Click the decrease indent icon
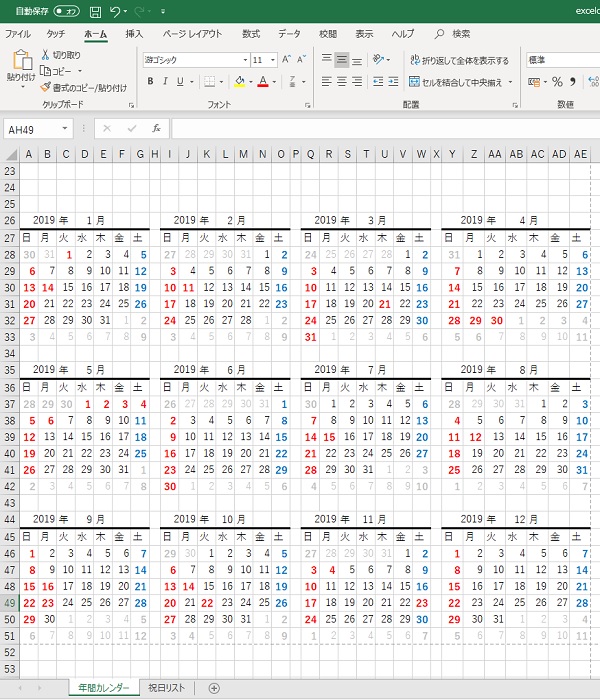600x700 pixels. 378,81
